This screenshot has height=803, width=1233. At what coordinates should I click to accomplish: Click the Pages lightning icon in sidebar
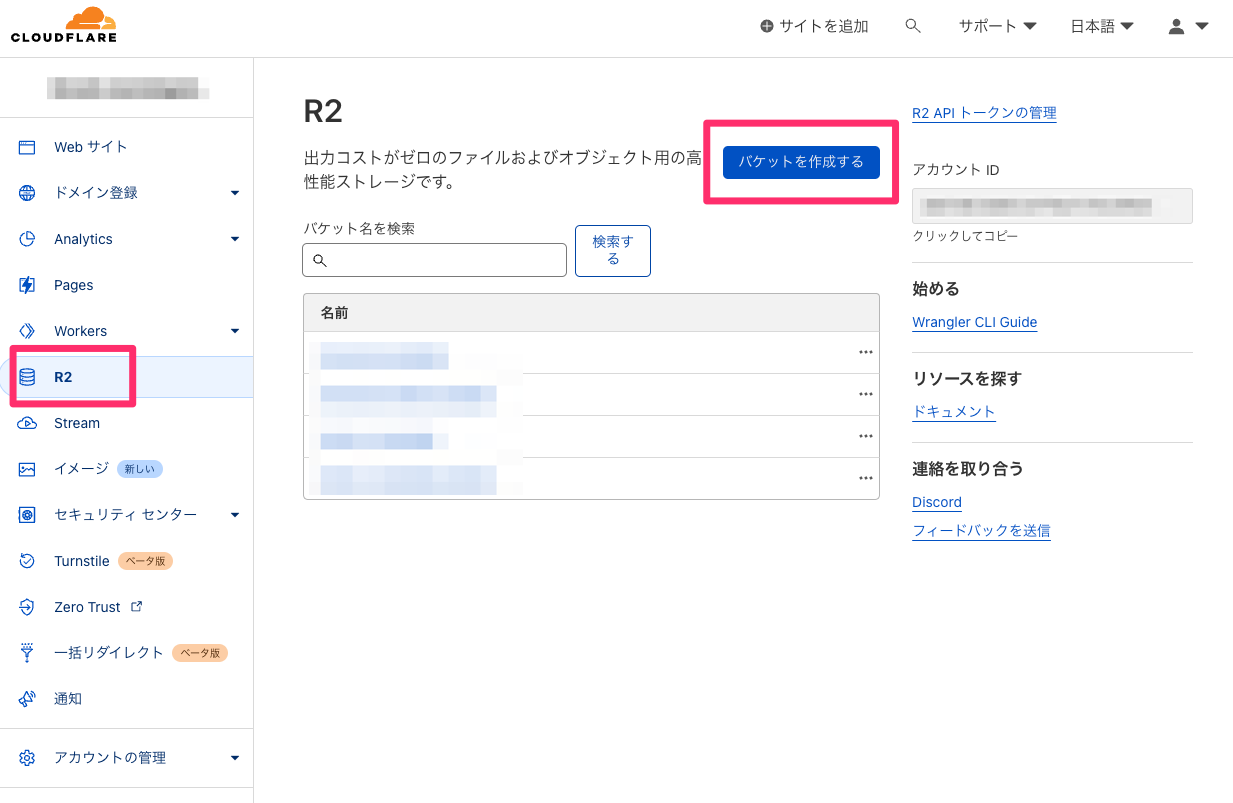click(27, 285)
